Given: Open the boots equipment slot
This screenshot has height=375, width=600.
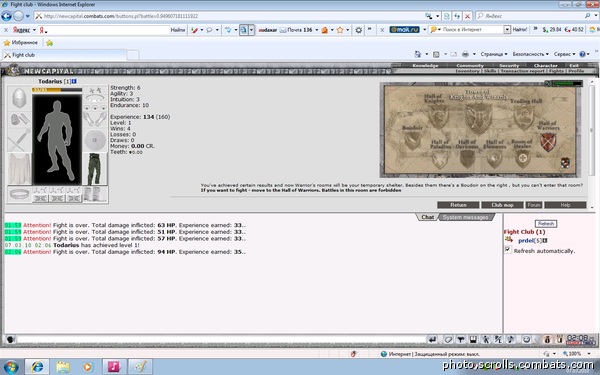Looking at the screenshot, I should [x=95, y=194].
